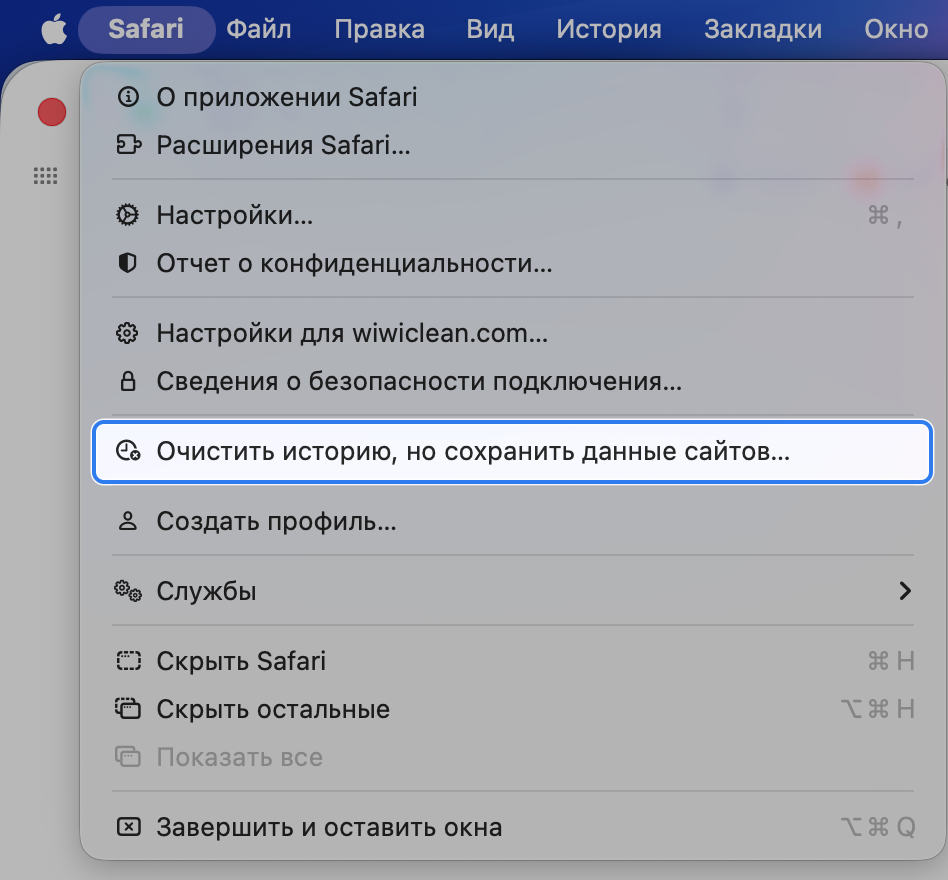This screenshot has height=880, width=948.
Task: Open Отчет о конфиденциальности…
Action: pyautogui.click(x=513, y=264)
